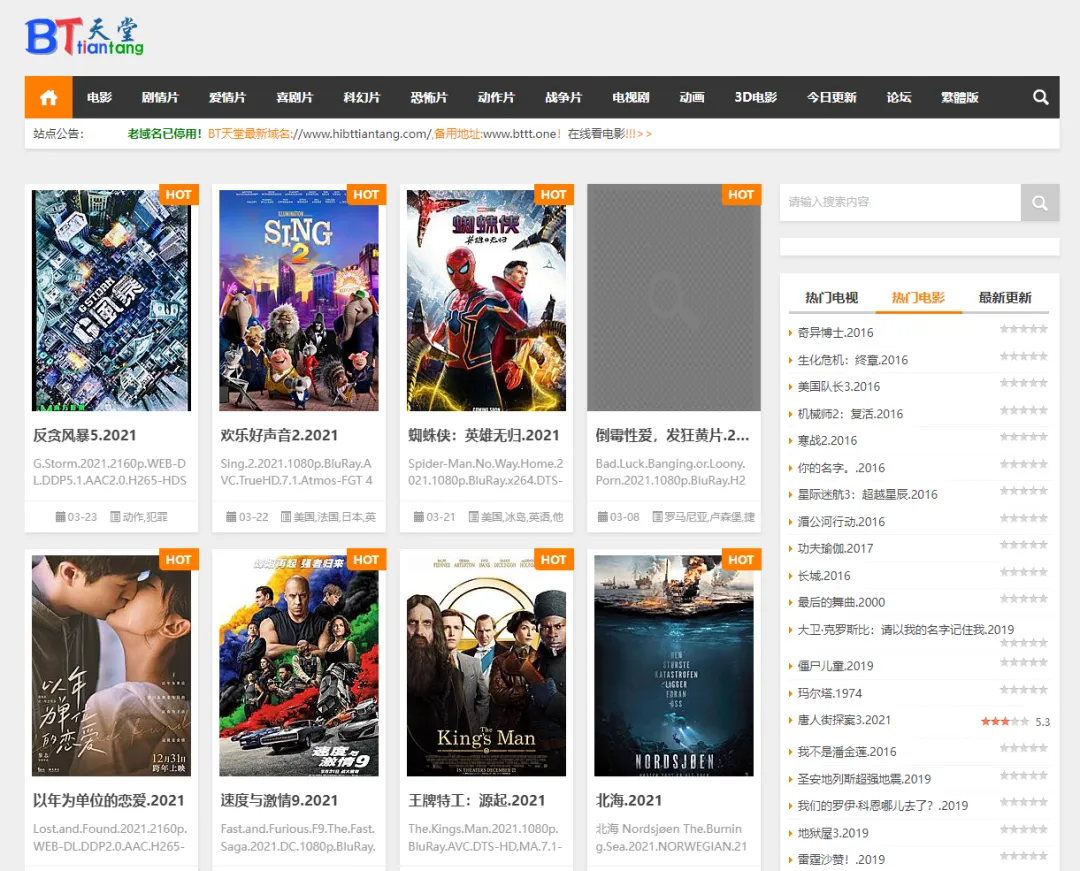Click calendar icon dated 03-23 under 反贪风暴5
Viewport: 1080px width, 871px height.
click(x=61, y=516)
